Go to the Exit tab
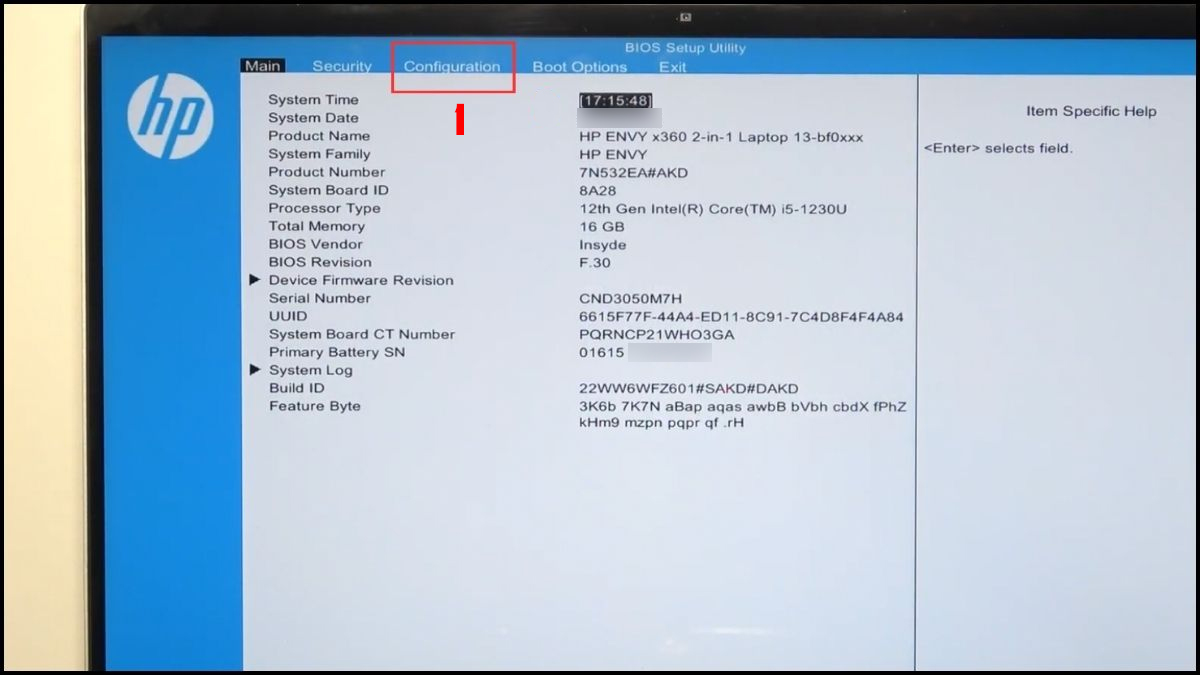 tap(672, 67)
